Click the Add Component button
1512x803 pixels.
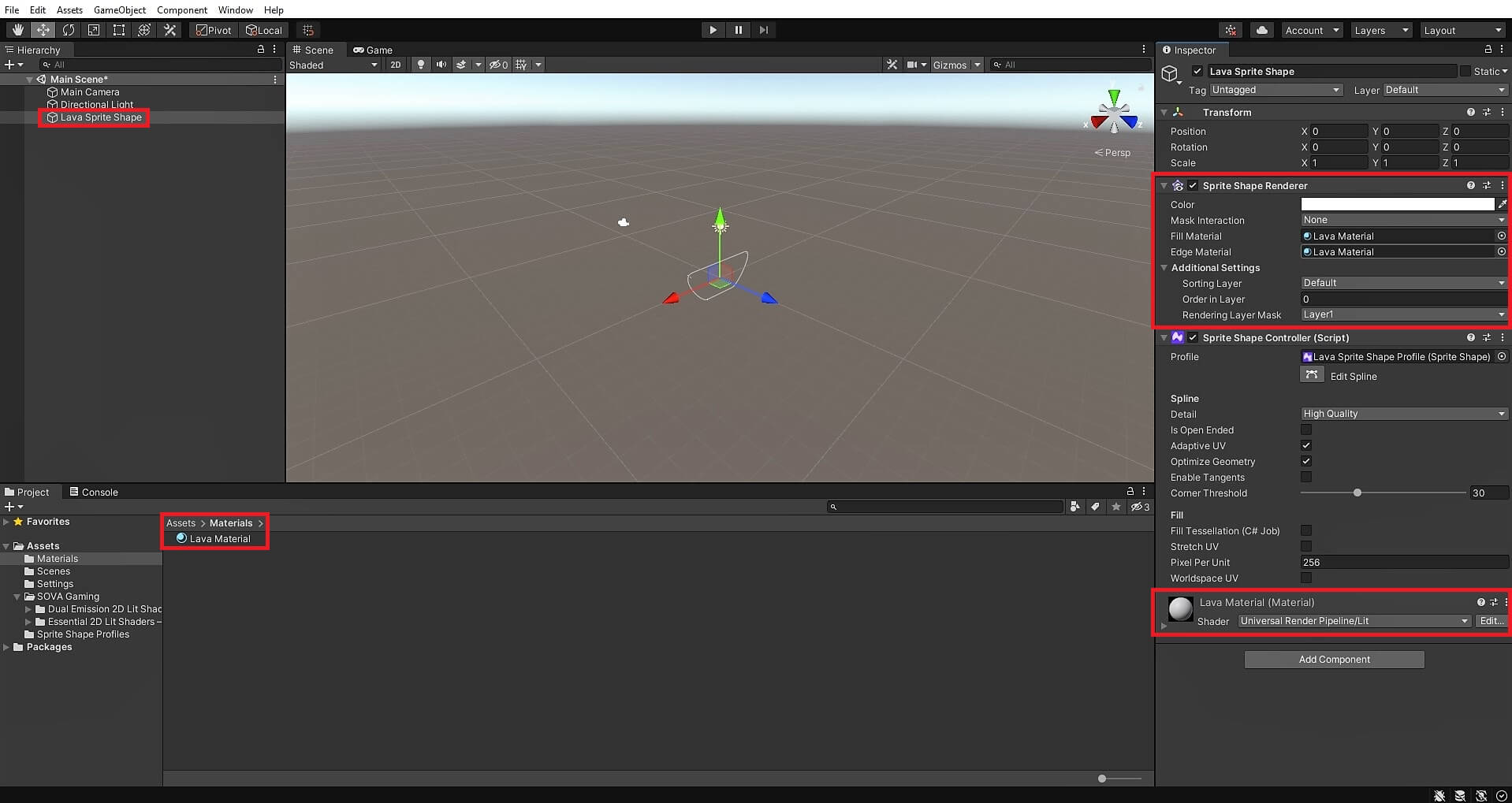(1334, 659)
